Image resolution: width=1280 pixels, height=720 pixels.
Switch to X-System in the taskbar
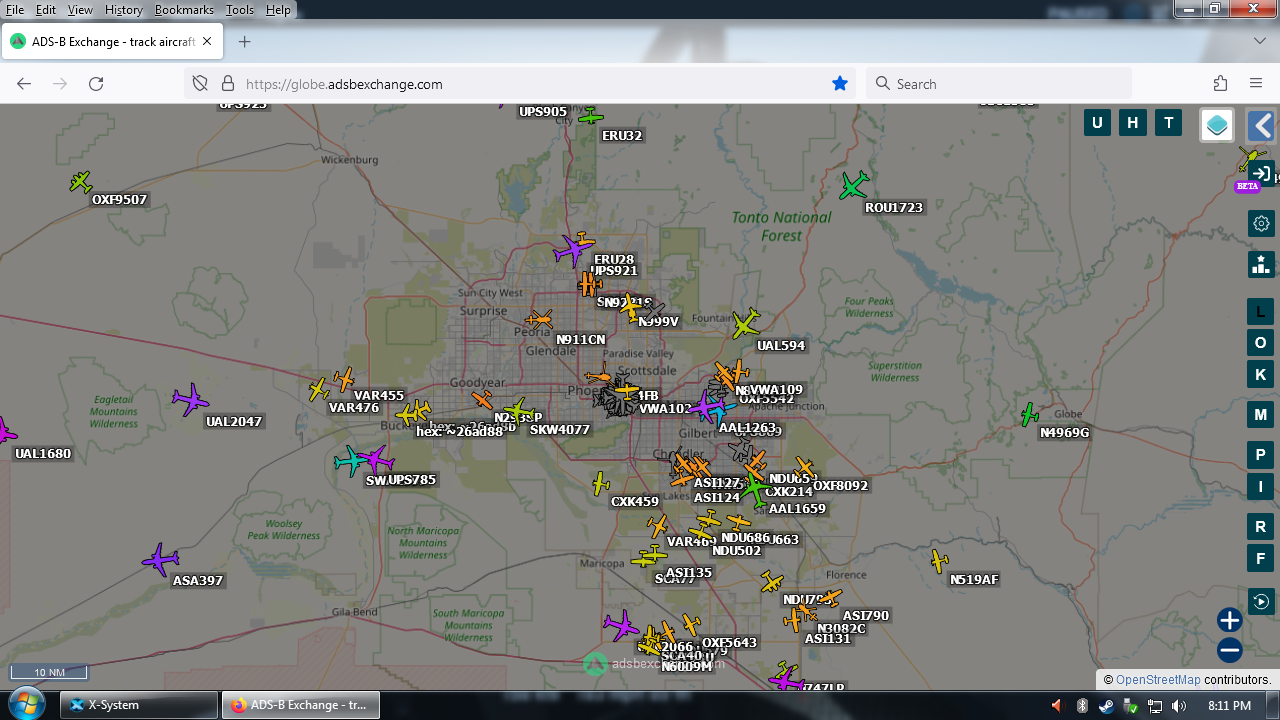[139, 705]
